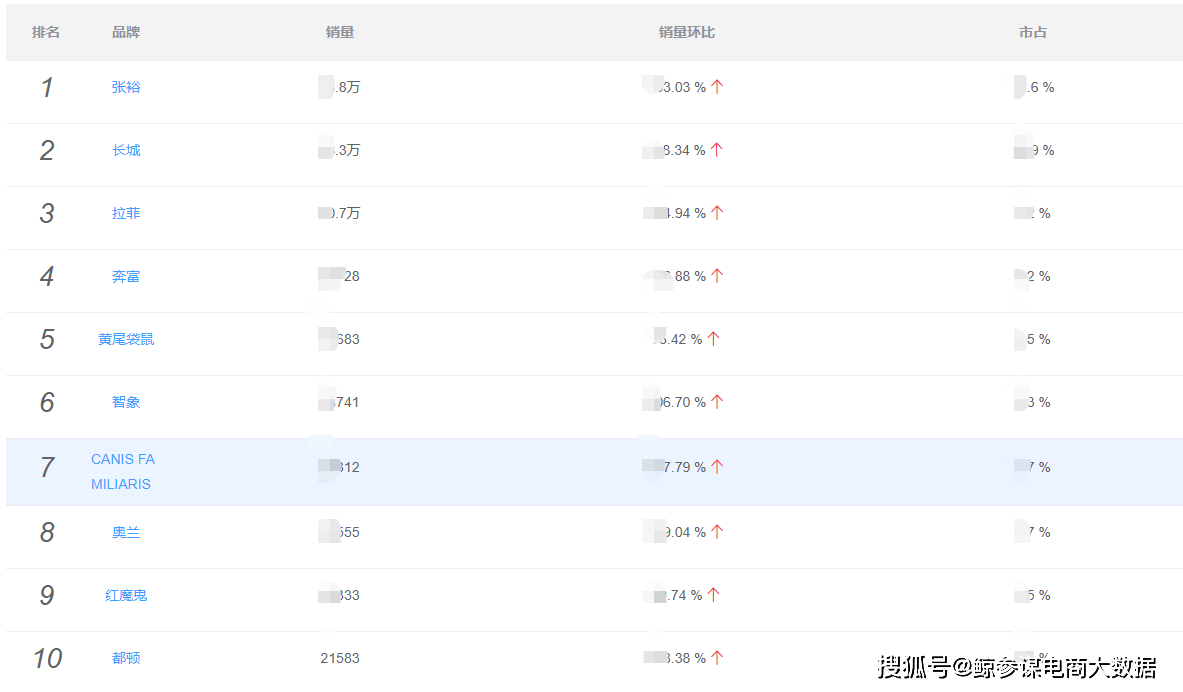Click the 排名 column header
1183x692 pixels.
(x=46, y=31)
